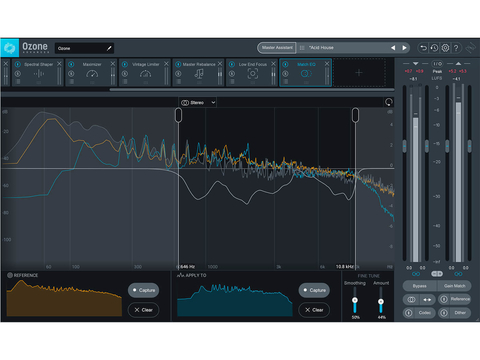Click Capture under the Reference spectrum
480x360 pixels.
click(144, 290)
